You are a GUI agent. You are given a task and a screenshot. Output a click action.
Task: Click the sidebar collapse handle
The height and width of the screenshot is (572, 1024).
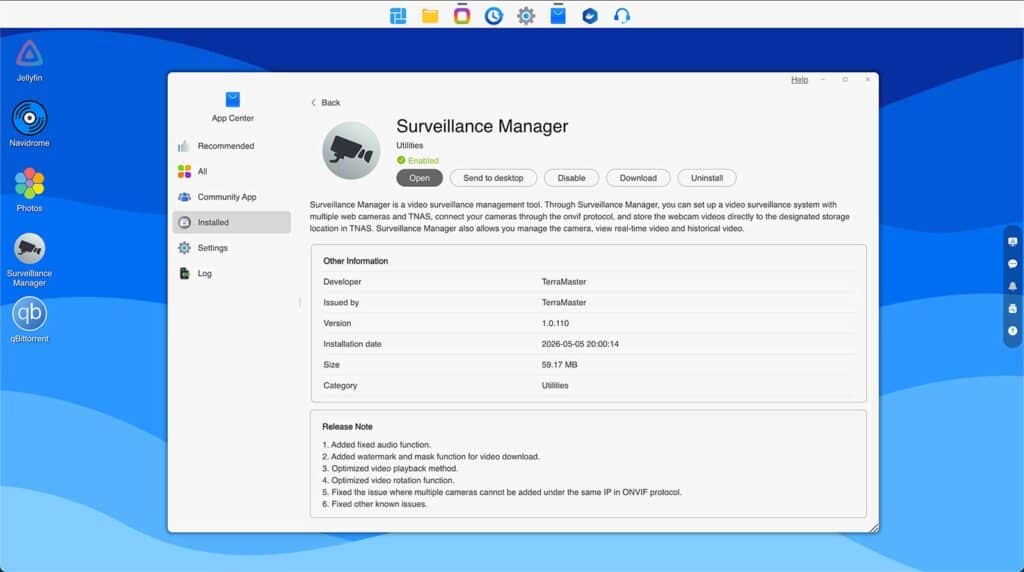pyautogui.click(x=300, y=302)
